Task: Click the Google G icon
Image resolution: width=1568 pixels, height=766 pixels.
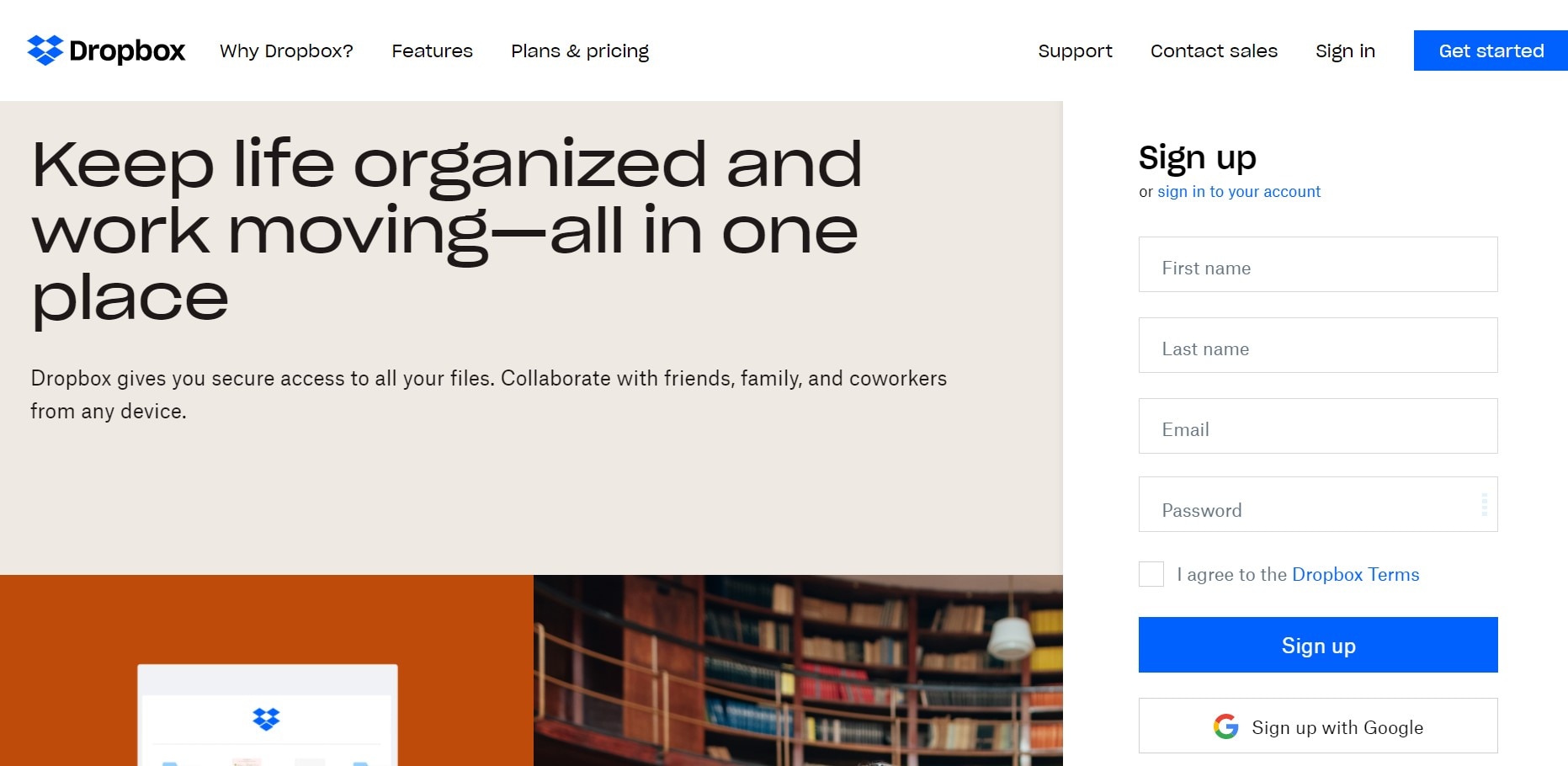Action: [1225, 726]
